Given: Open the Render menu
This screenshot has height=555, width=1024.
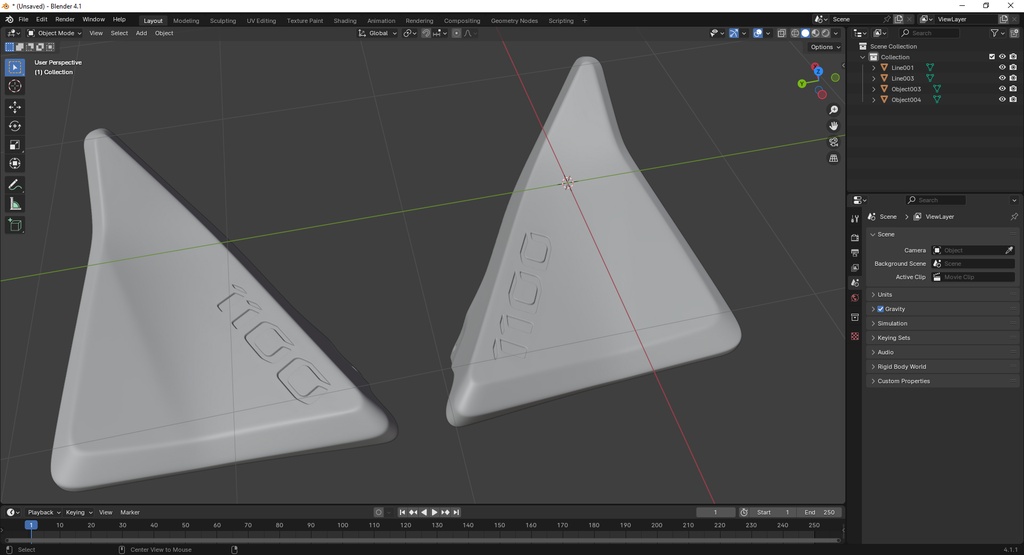Looking at the screenshot, I should pos(65,20).
